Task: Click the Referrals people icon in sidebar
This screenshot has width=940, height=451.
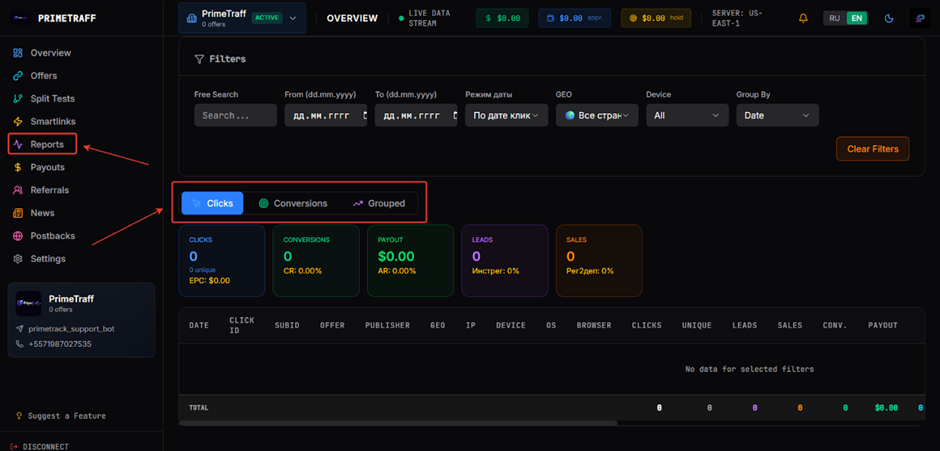Action: tap(18, 190)
